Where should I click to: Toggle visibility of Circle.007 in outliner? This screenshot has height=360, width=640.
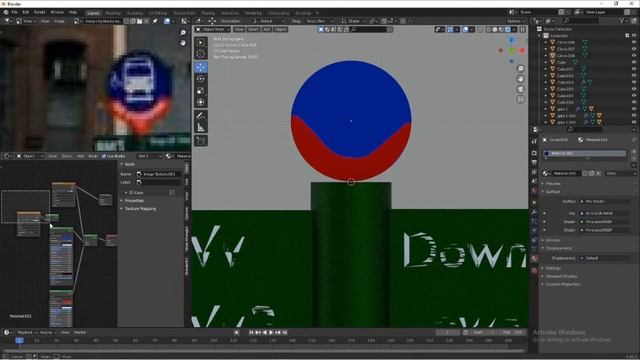point(634,49)
